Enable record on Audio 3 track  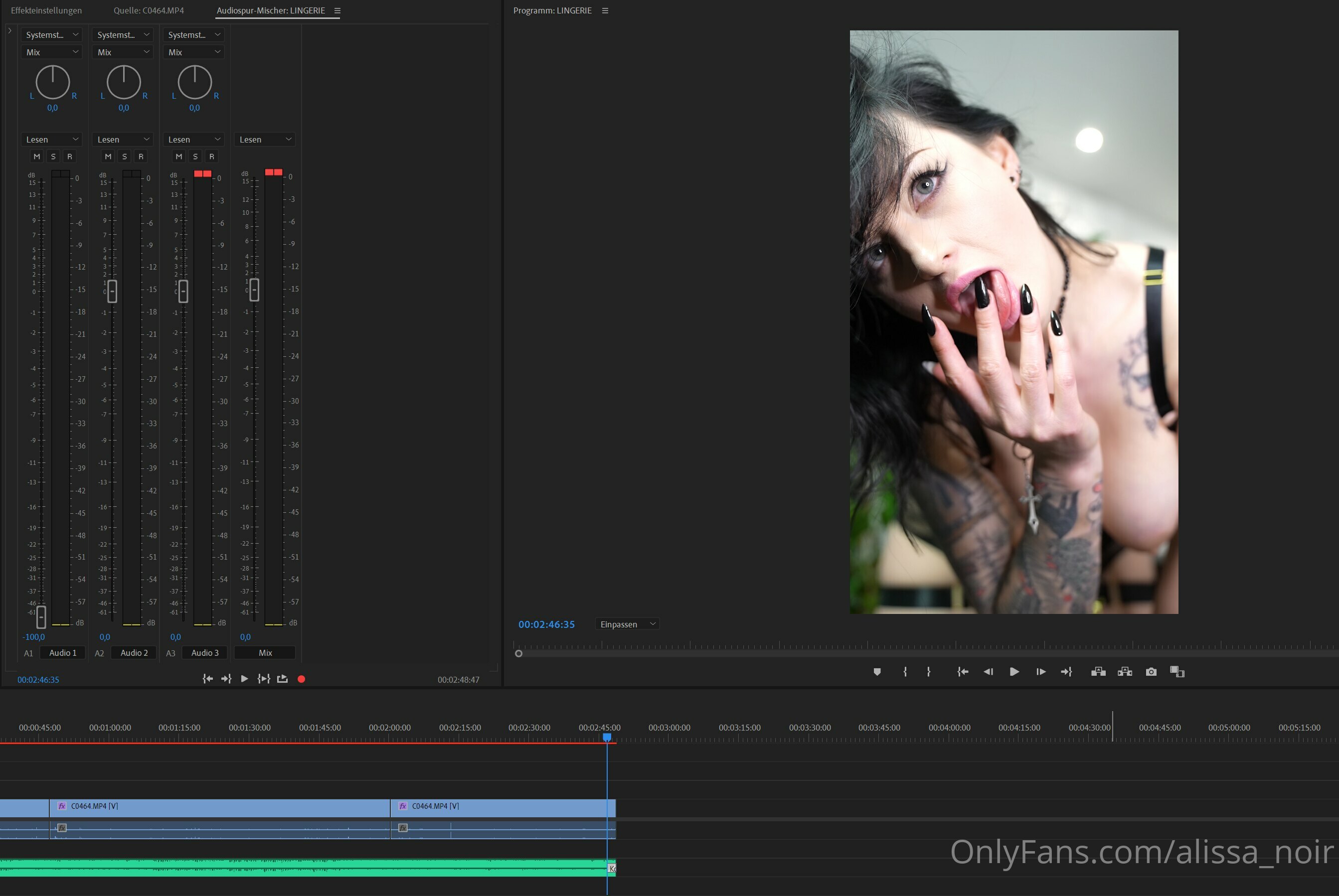211,156
